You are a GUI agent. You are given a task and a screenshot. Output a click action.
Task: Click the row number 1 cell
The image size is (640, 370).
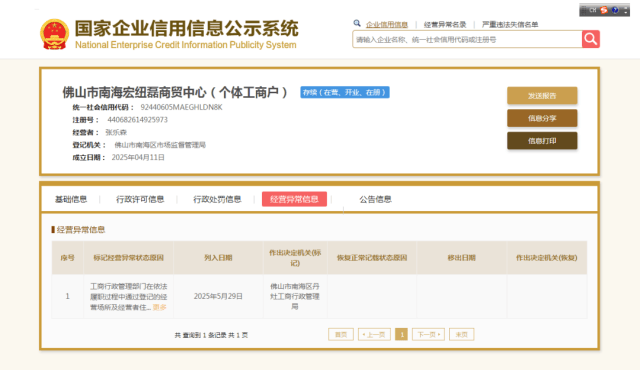pyautogui.click(x=67, y=296)
